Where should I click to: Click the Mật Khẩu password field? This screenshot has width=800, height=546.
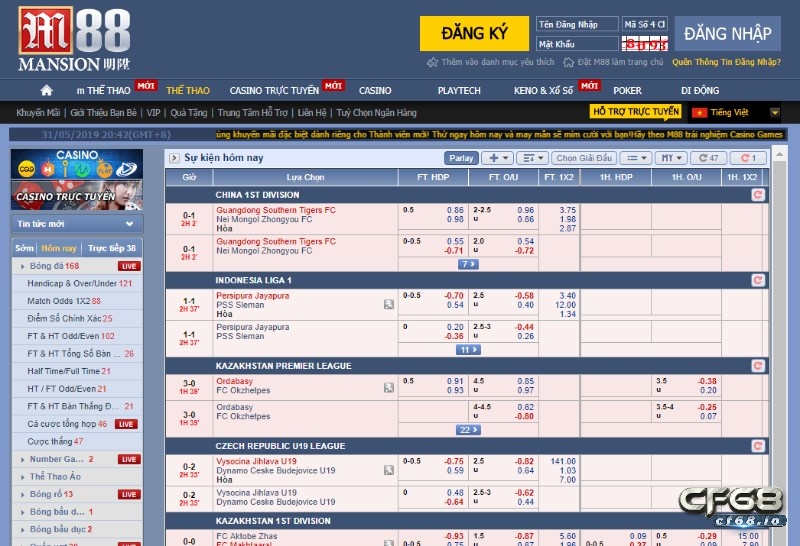[x=577, y=44]
